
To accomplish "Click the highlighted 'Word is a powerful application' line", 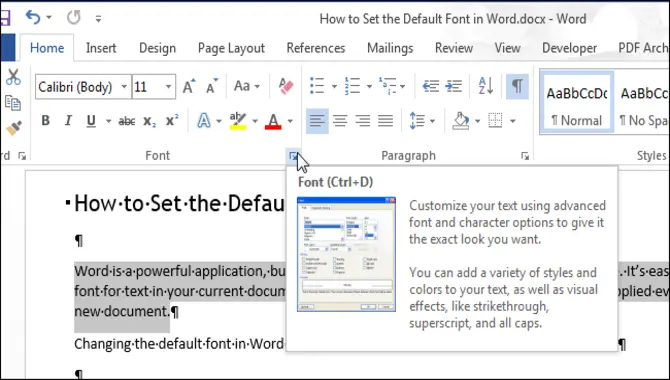I will pos(180,271).
